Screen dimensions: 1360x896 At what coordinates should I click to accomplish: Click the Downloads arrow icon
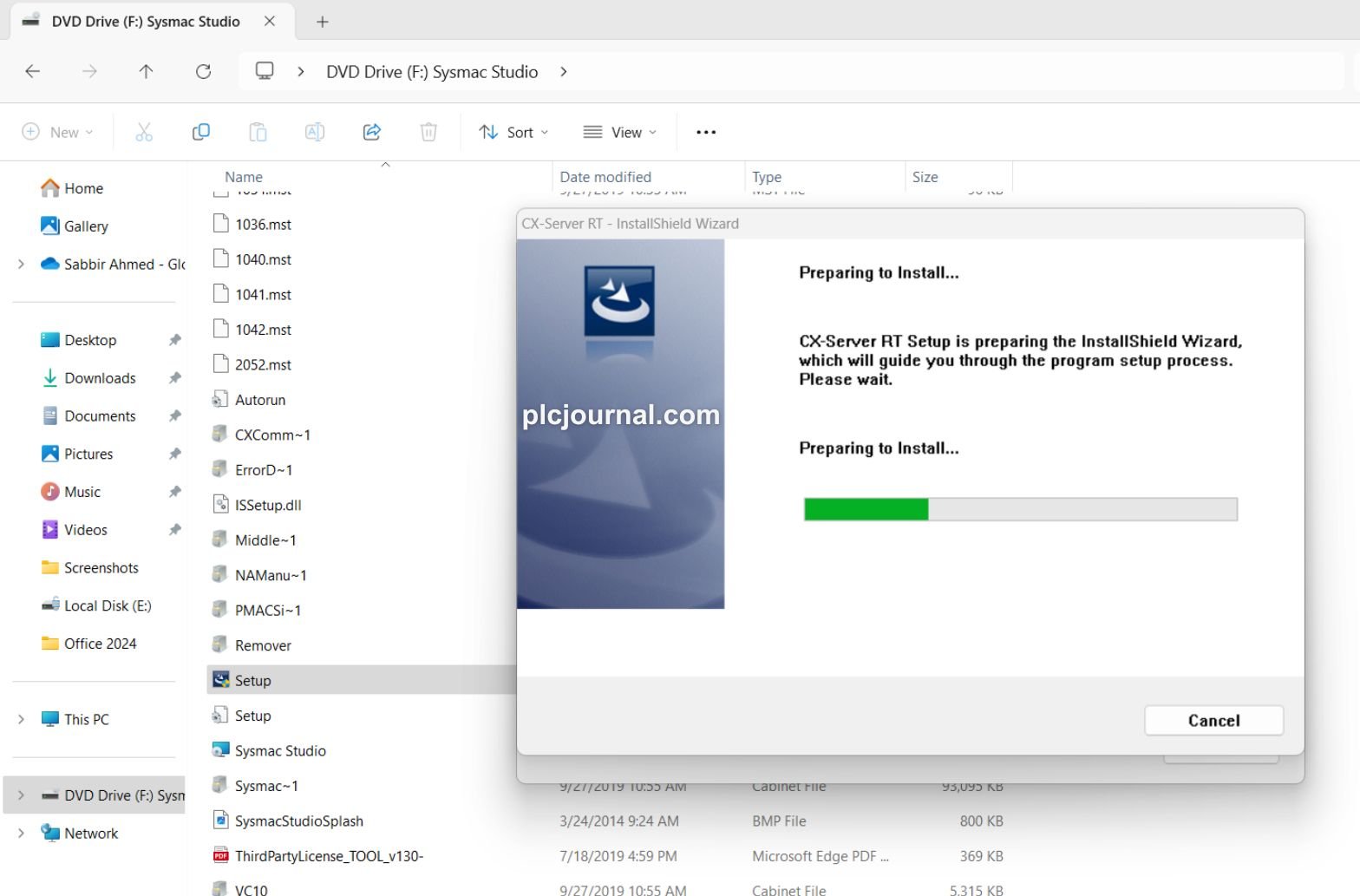(x=50, y=378)
